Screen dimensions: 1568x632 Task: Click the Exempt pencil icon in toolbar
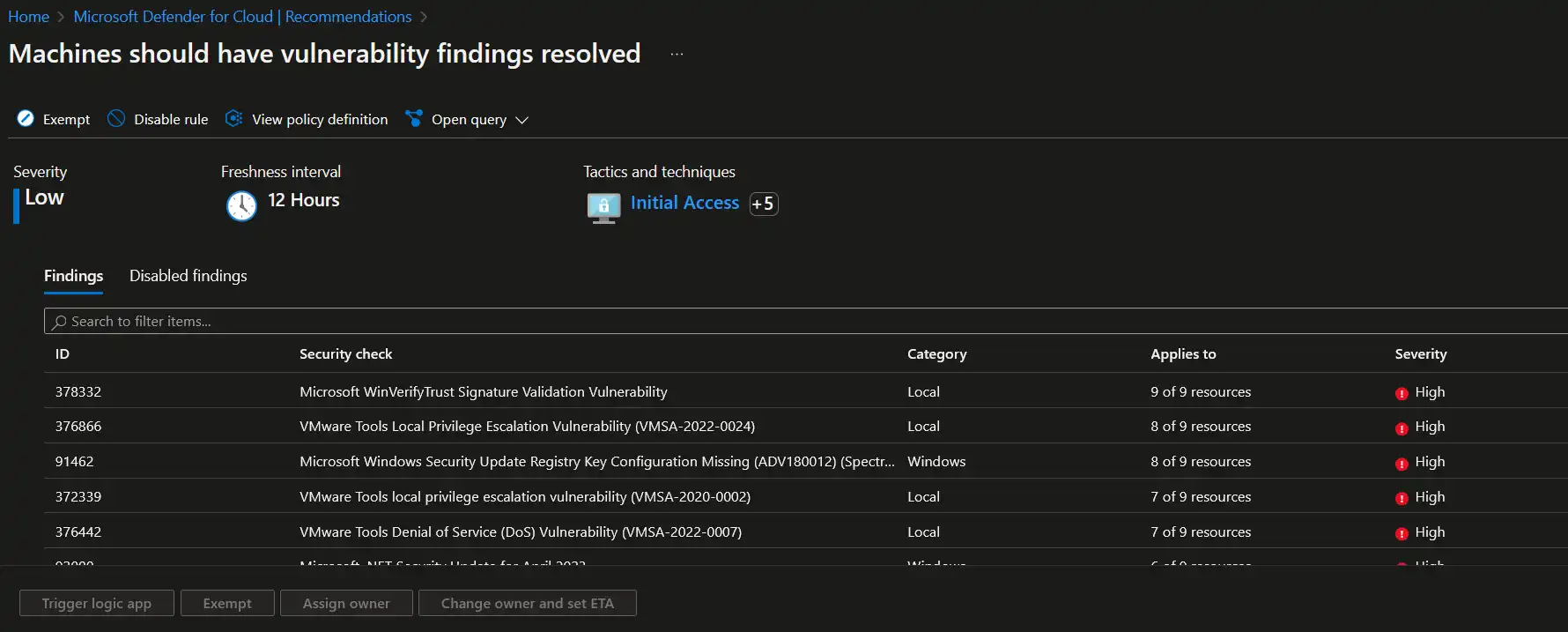[26, 119]
